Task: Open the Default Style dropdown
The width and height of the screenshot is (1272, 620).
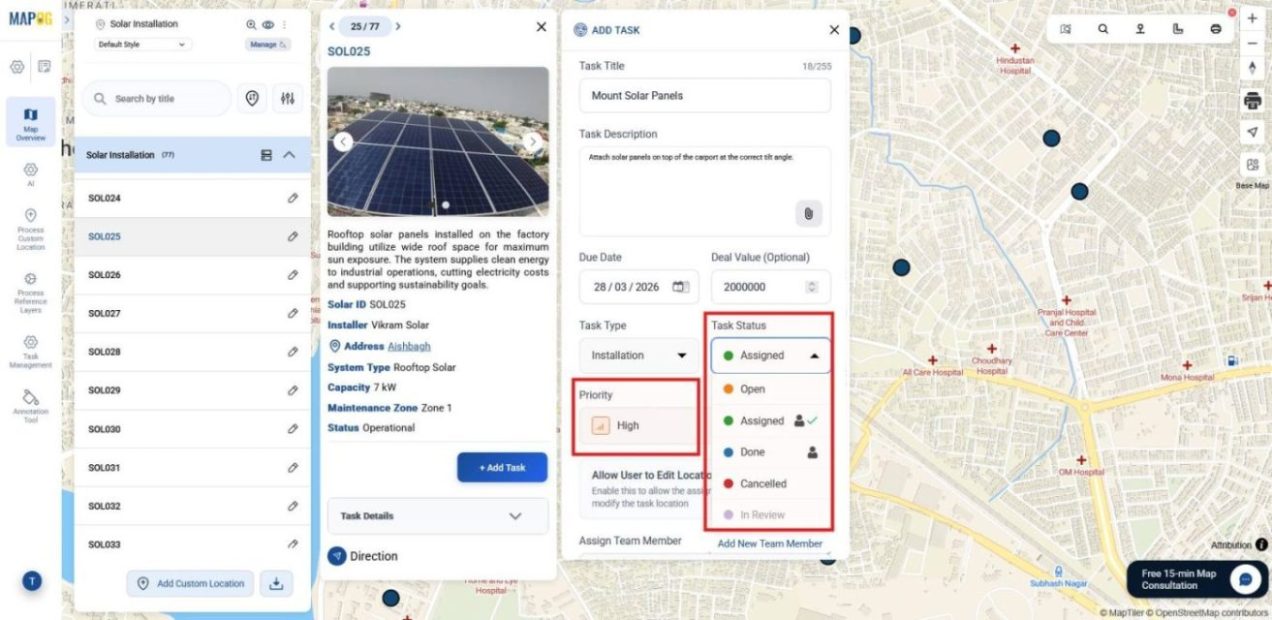Action: point(142,44)
